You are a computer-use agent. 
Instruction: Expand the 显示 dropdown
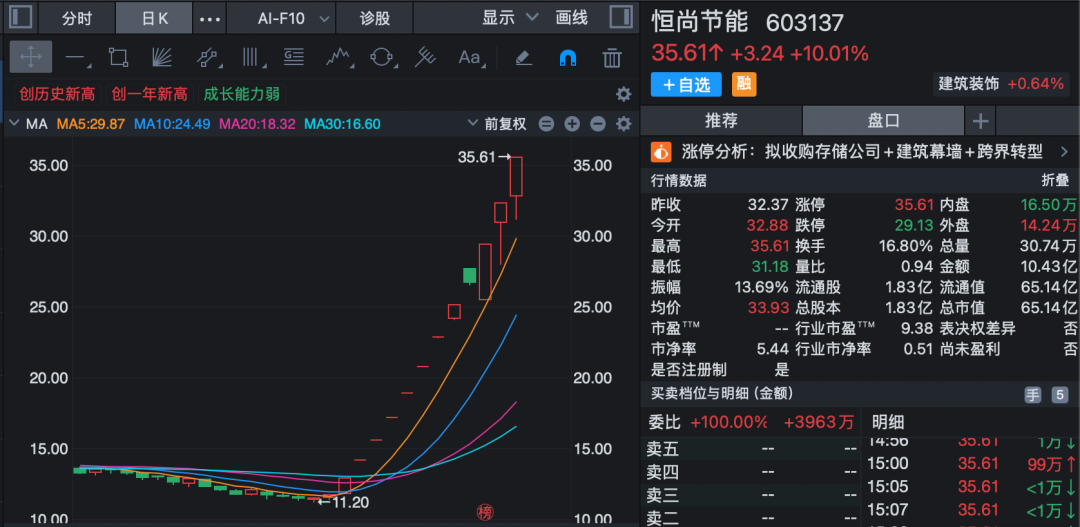tap(510, 18)
